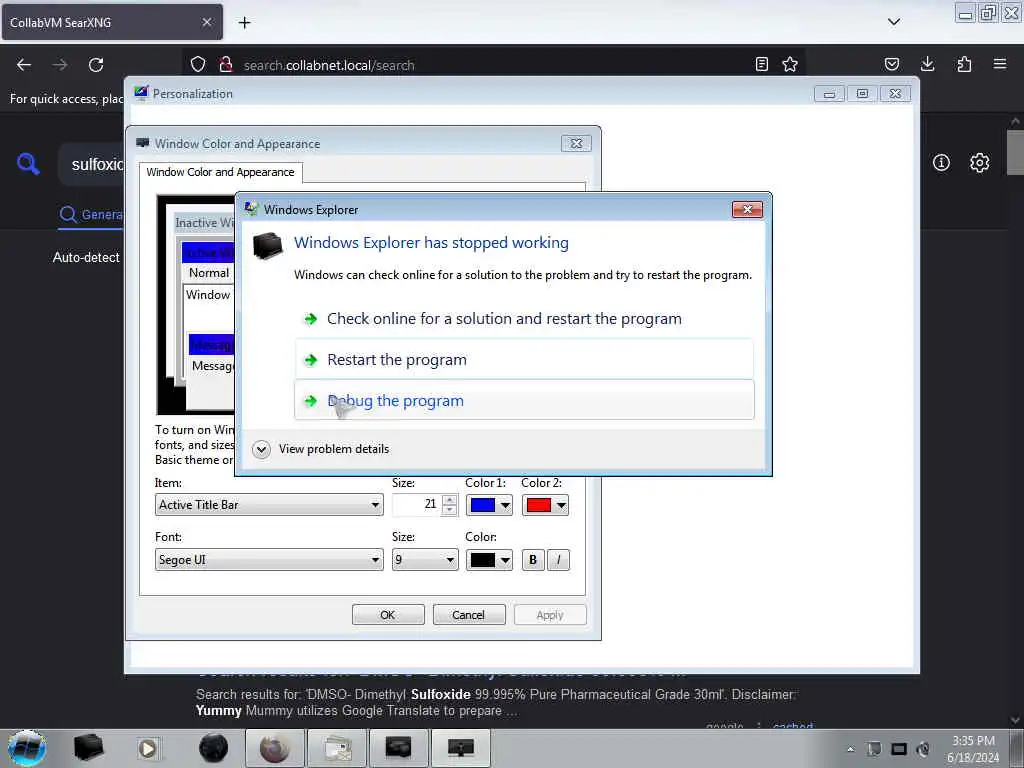This screenshot has width=1024, height=768.
Task: Toggle reader view icon in address bar
Action: 761,64
